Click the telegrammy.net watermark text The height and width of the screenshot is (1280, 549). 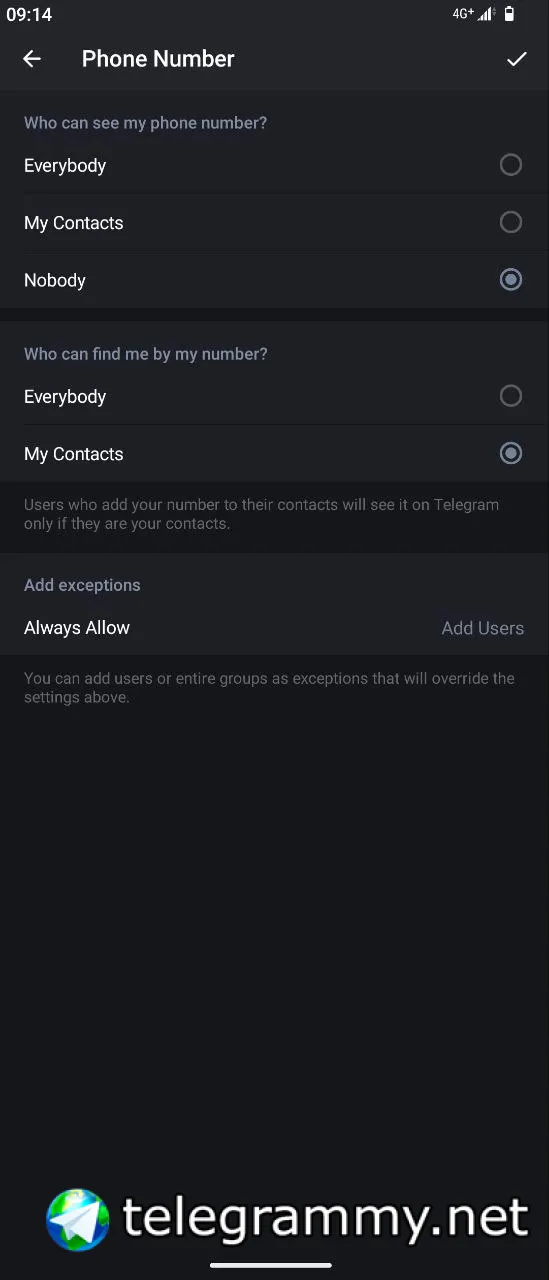coord(325,1218)
